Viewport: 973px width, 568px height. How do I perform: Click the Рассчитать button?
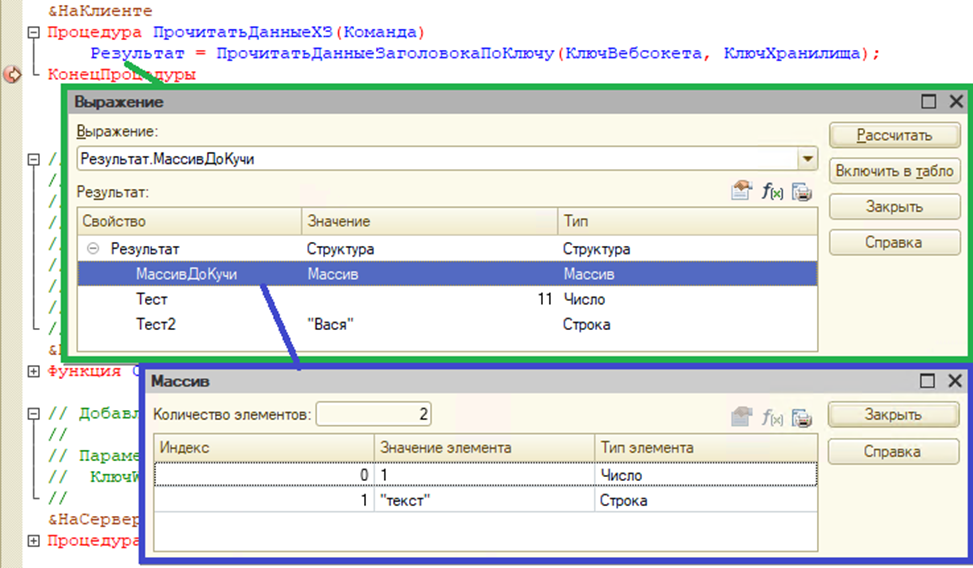point(894,135)
